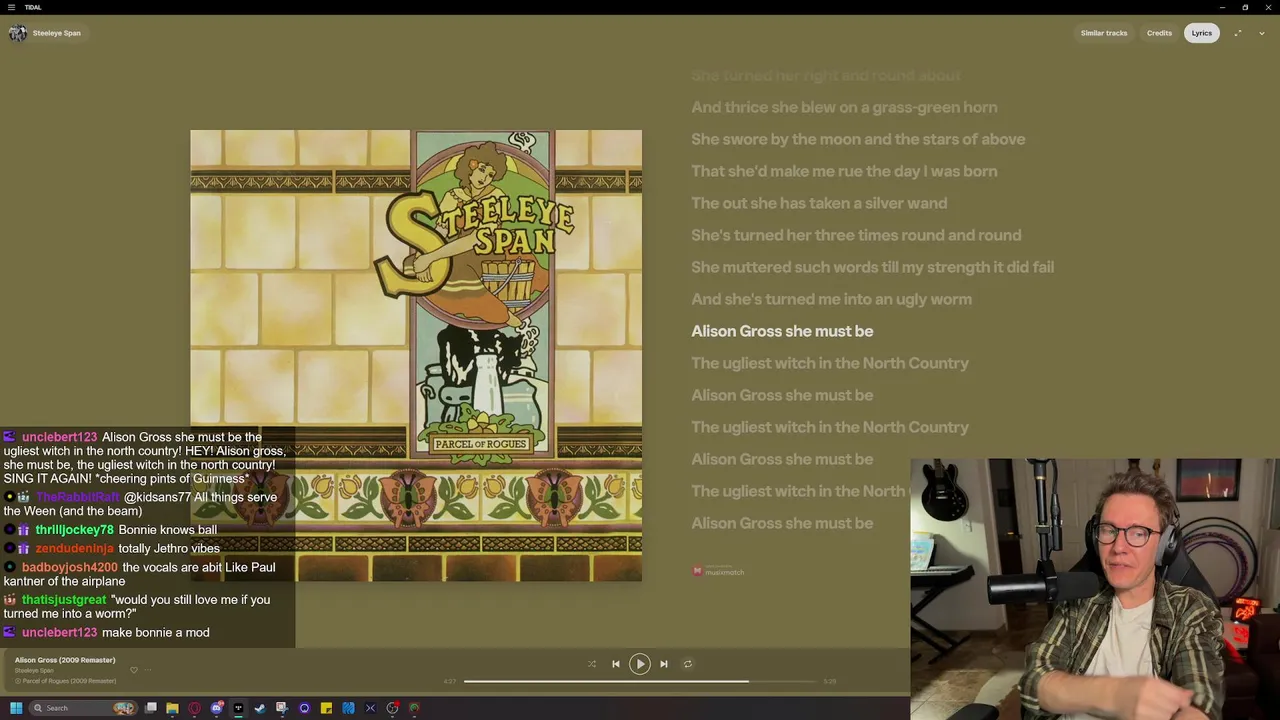Image resolution: width=1280 pixels, height=720 pixels.
Task: Click the 4:27 elapsed time label
Action: (450, 681)
